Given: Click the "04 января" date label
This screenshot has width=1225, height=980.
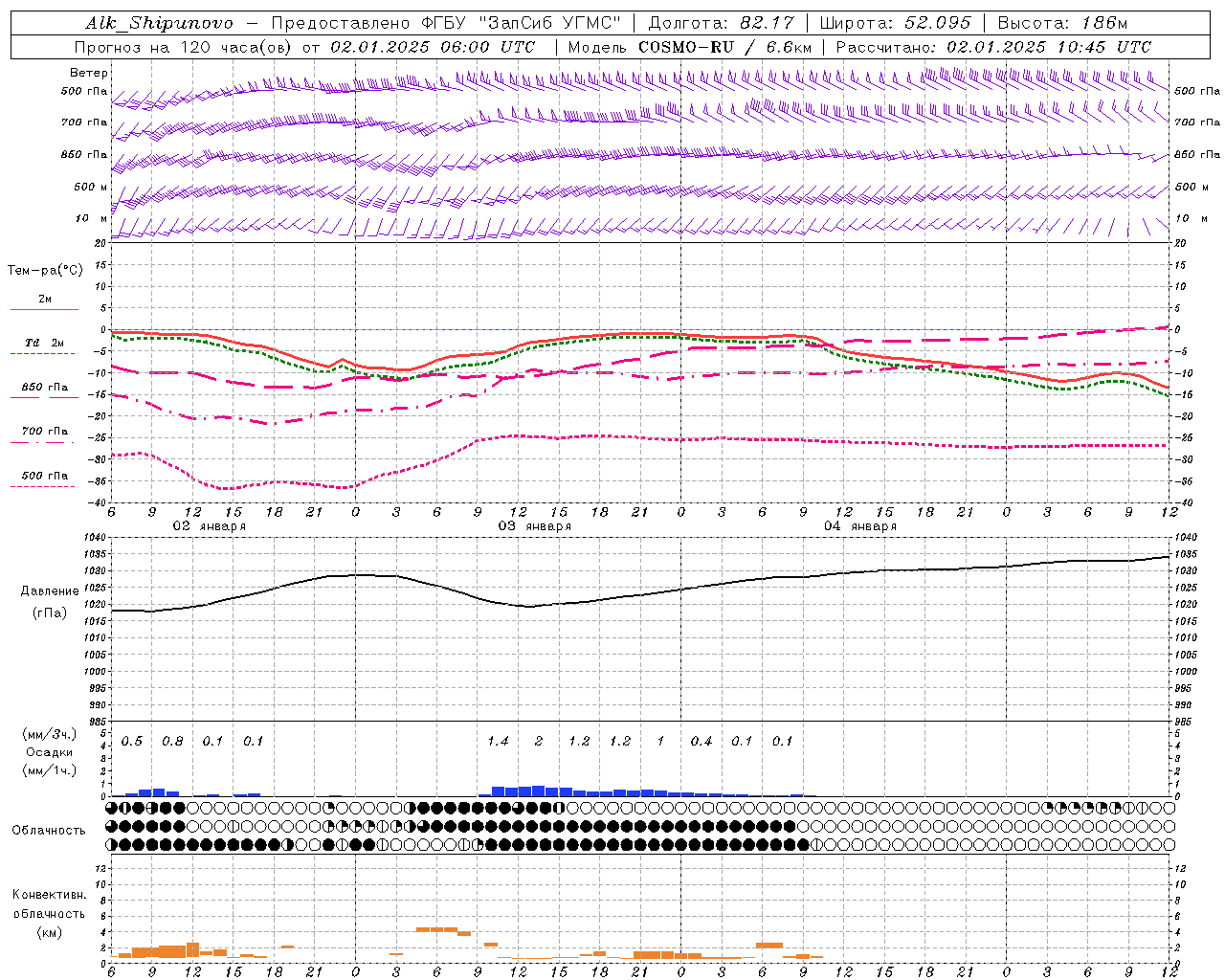Looking at the screenshot, I should [860, 525].
